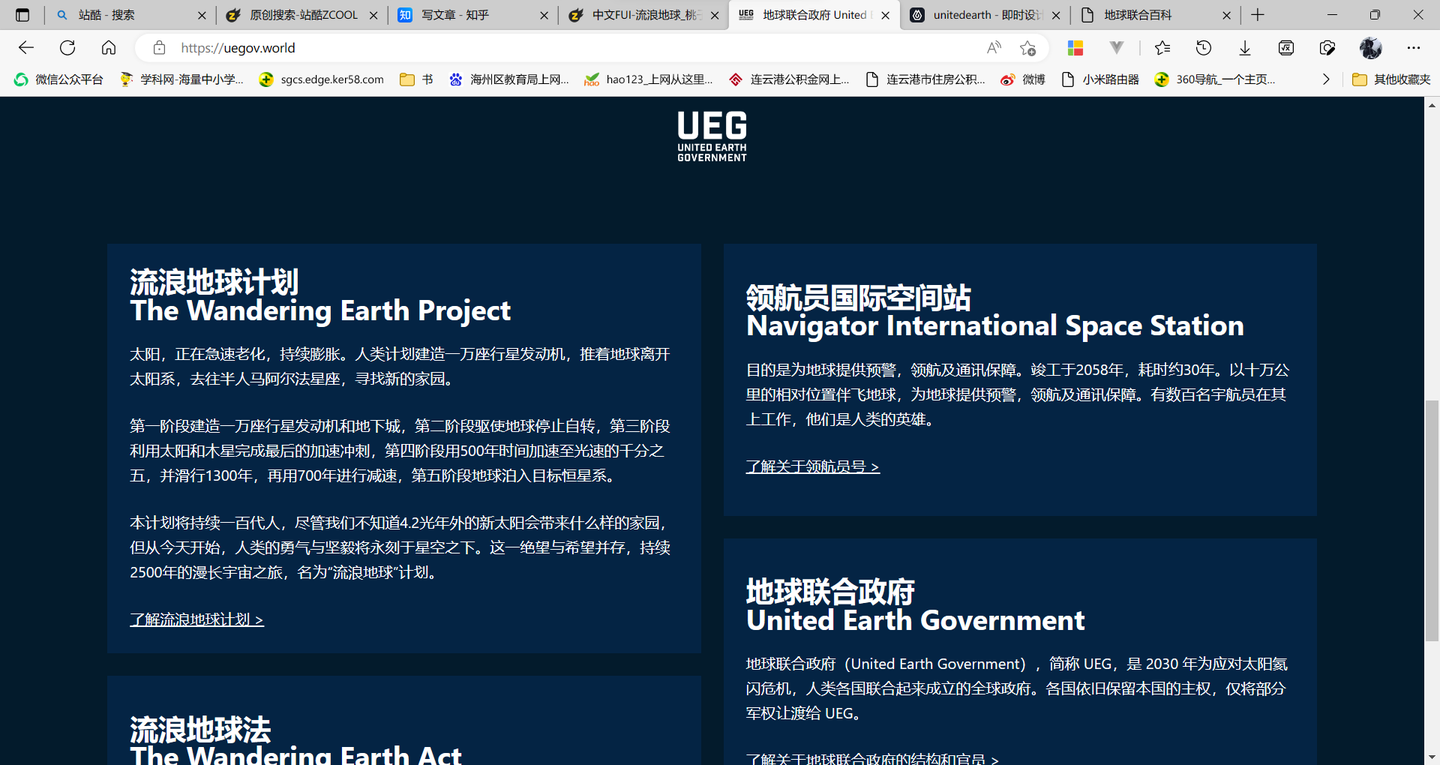Click the colorful squares extension icon

tap(1075, 47)
